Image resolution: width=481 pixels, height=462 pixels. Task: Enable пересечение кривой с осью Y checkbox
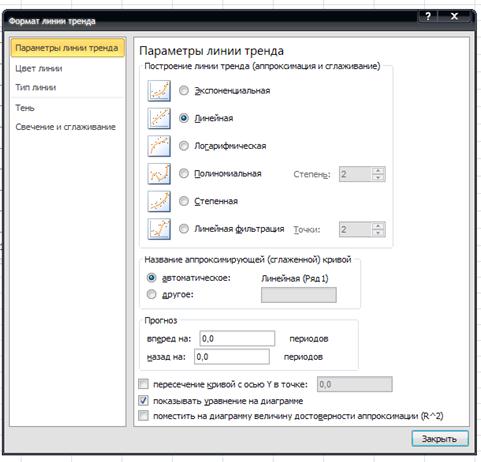143,384
